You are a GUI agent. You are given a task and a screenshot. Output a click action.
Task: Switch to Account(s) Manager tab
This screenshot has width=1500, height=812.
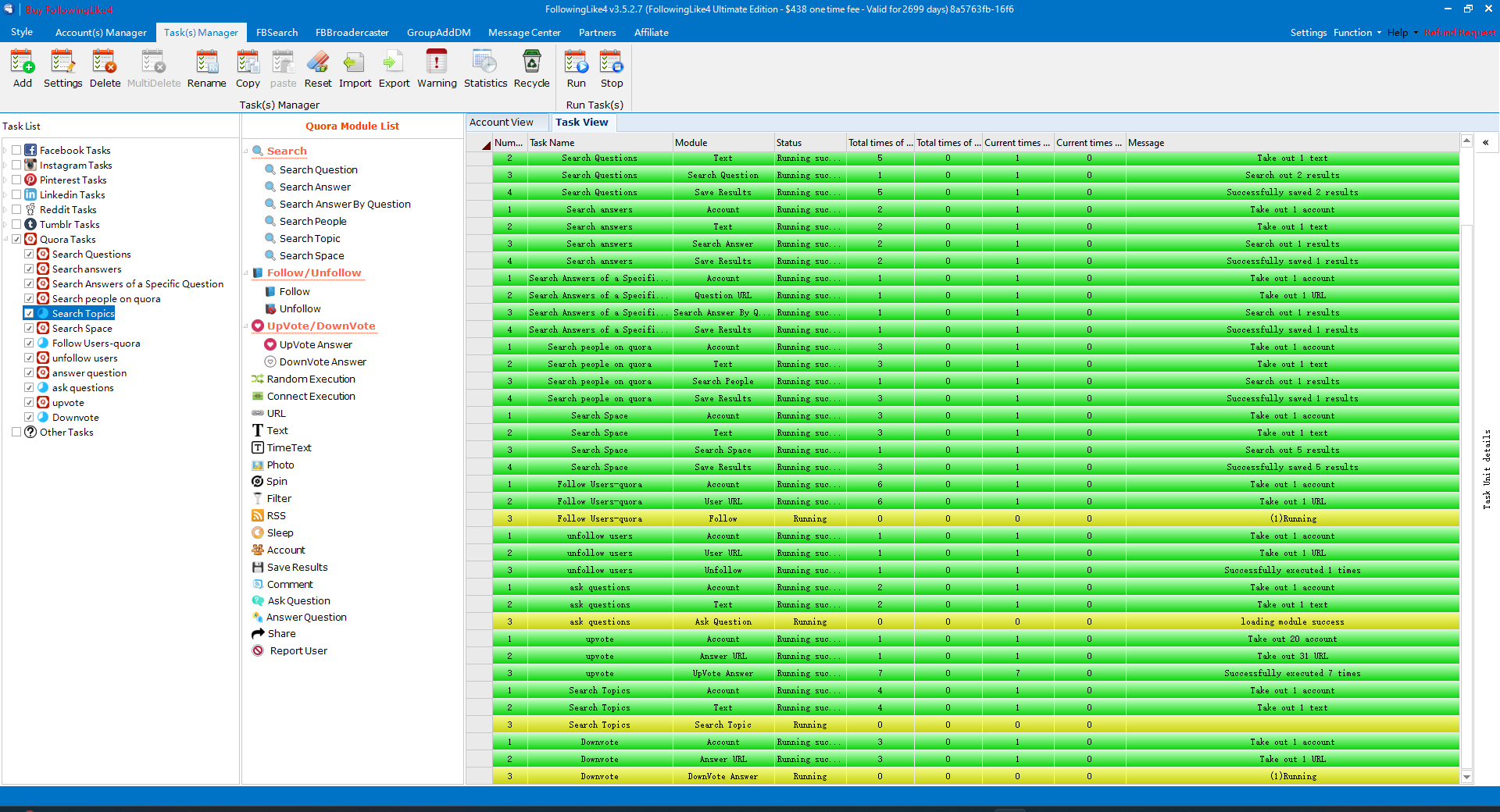[101, 32]
